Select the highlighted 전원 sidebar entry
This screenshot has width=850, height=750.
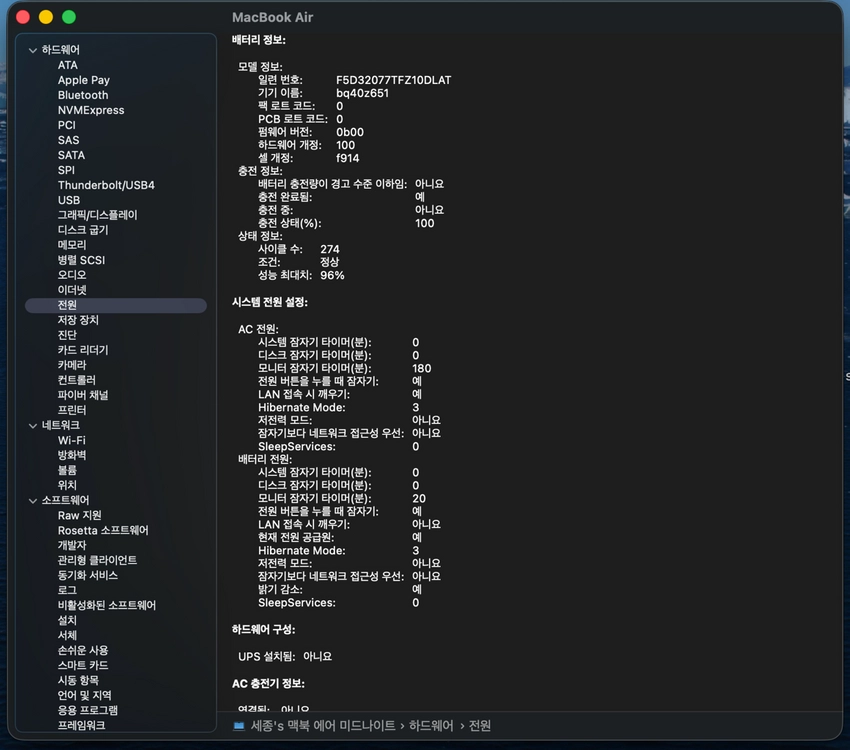(116, 305)
